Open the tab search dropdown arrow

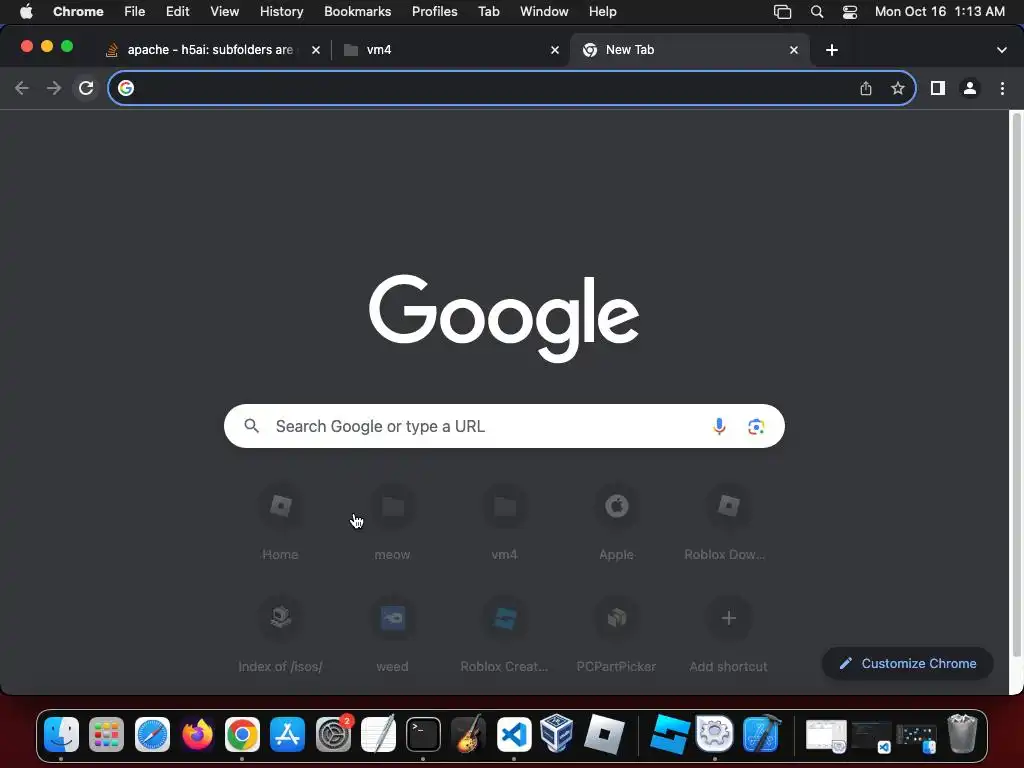[x=1002, y=50]
